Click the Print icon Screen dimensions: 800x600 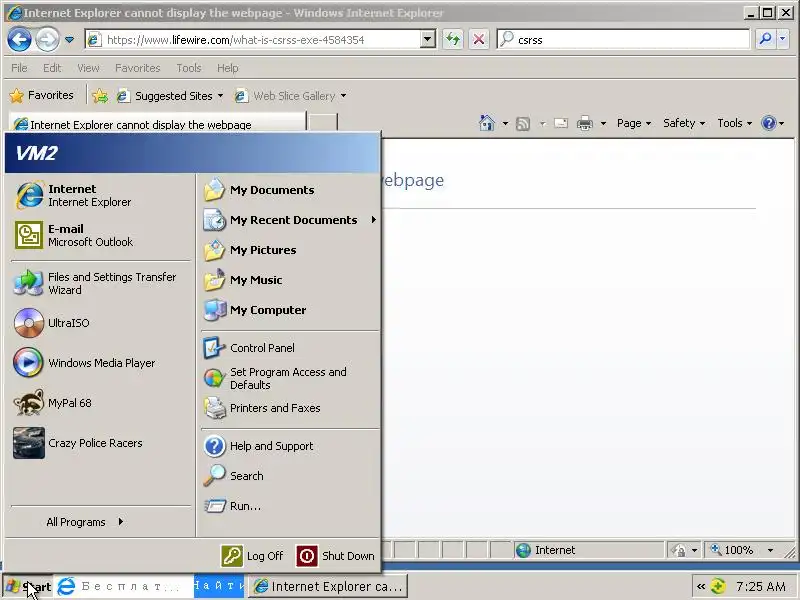pyautogui.click(x=585, y=123)
